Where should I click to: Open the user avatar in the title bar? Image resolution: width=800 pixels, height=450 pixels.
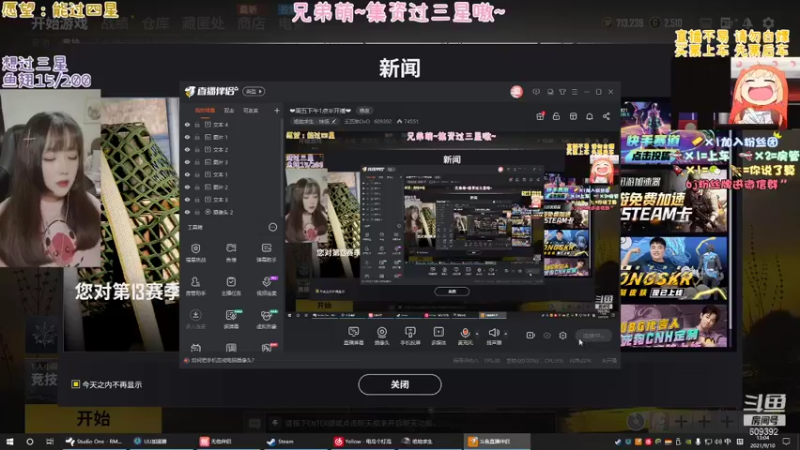[x=516, y=92]
